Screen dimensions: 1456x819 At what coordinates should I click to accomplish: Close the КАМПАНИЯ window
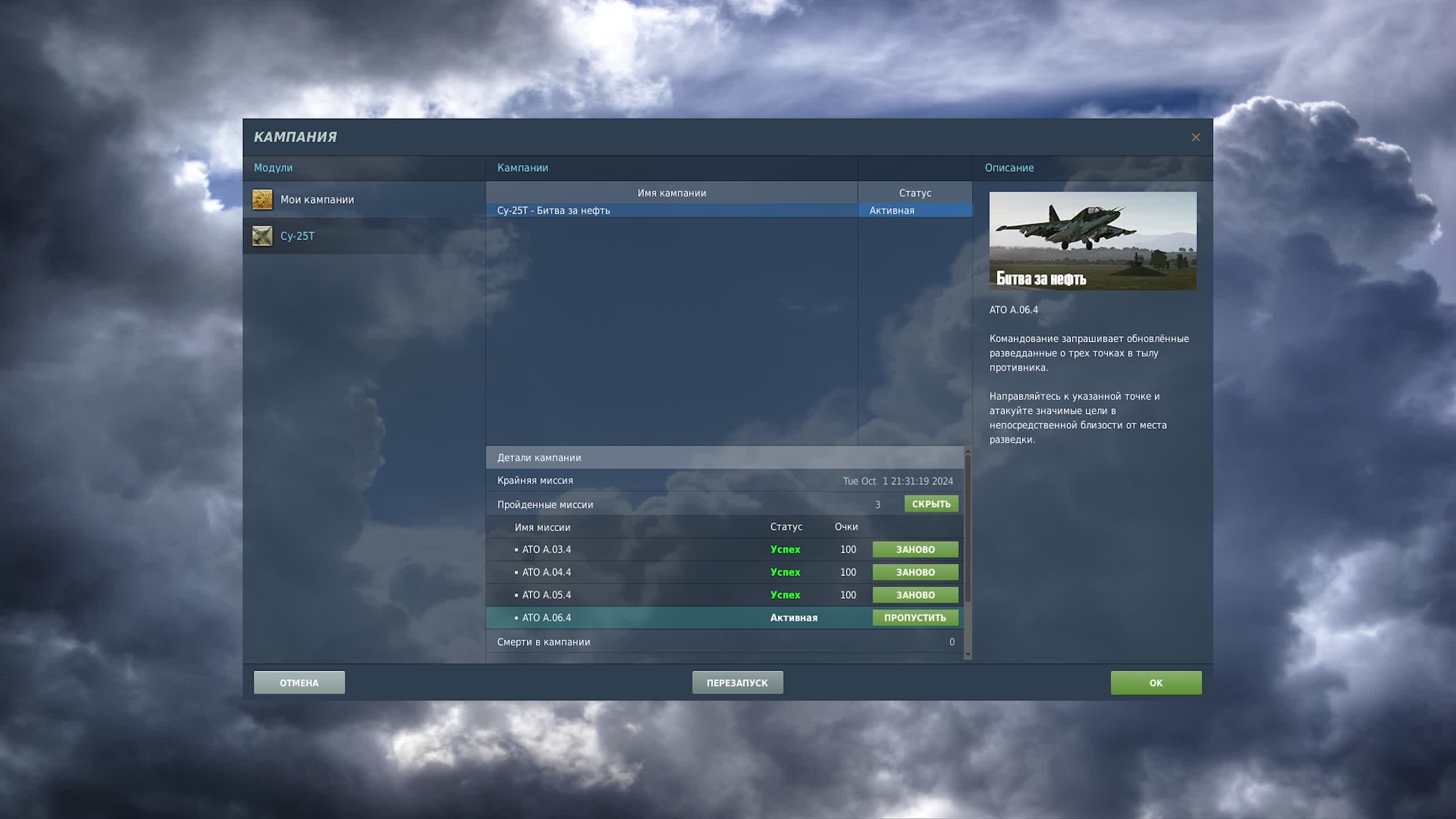coord(1196,137)
